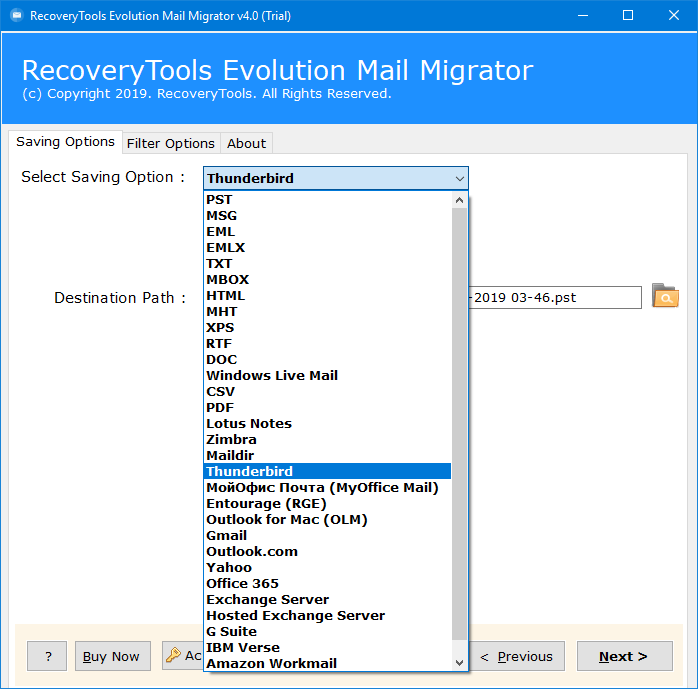Image resolution: width=698 pixels, height=689 pixels.
Task: Select Maildir saving option
Action: coord(327,455)
